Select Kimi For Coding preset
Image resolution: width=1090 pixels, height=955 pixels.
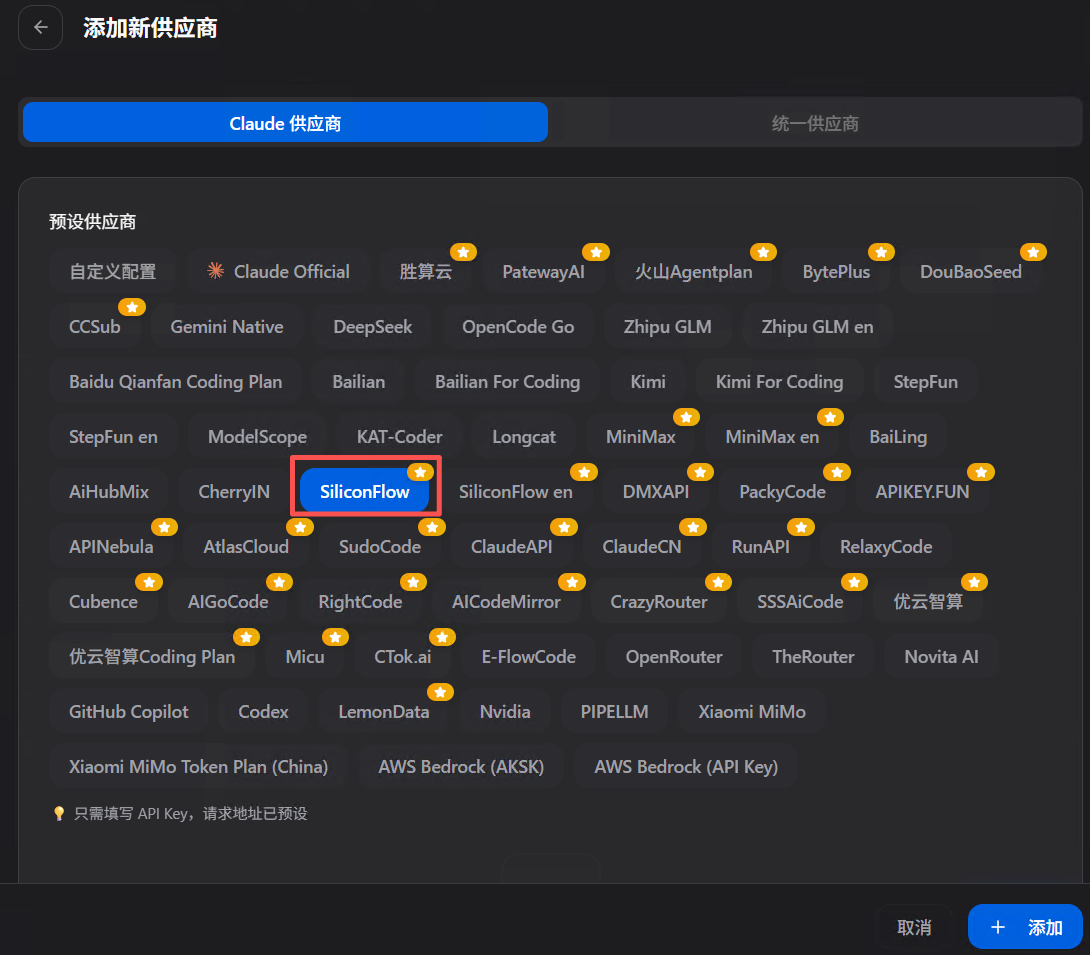pyautogui.click(x=779, y=381)
